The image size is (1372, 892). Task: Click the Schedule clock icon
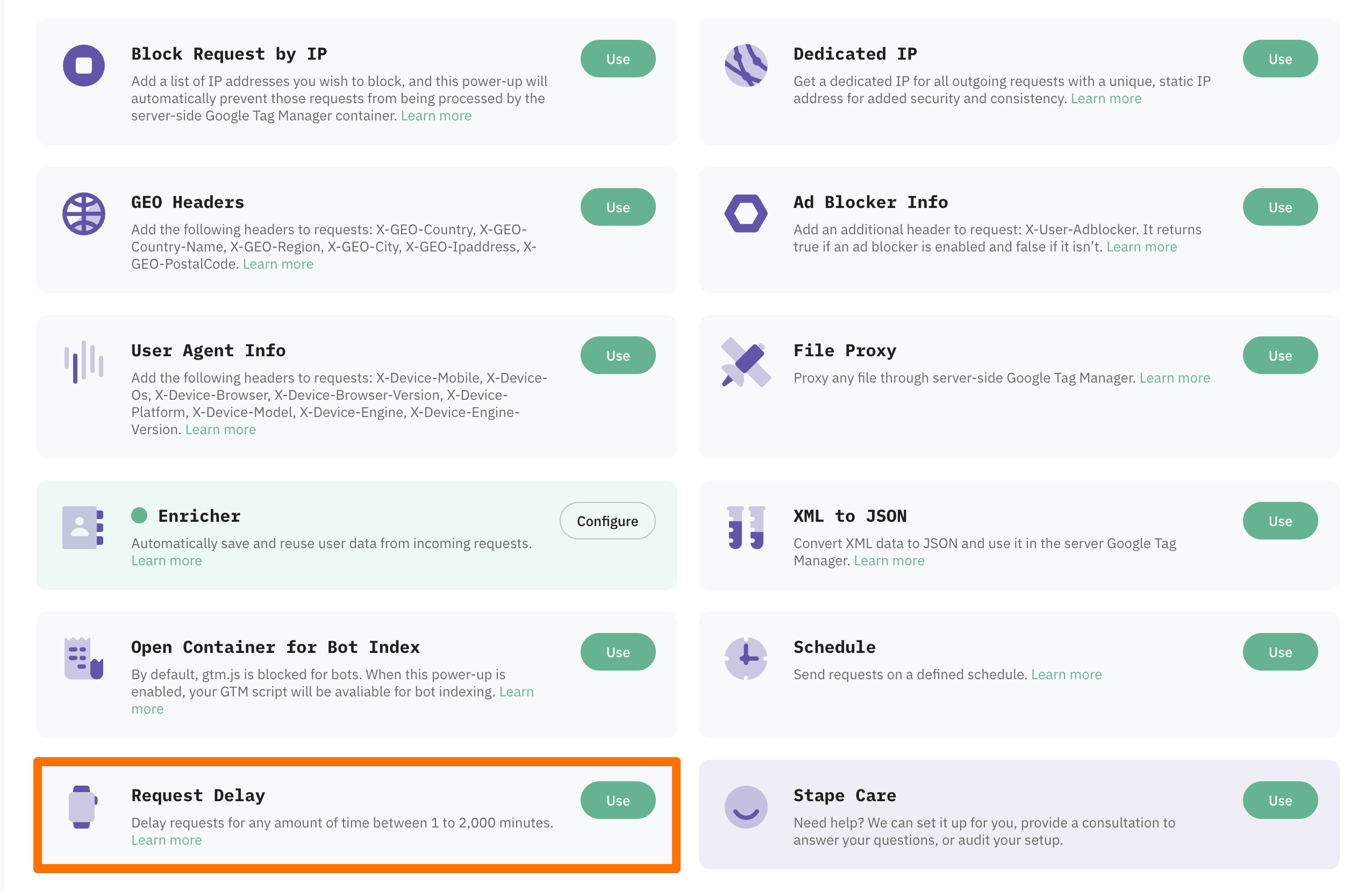[x=746, y=659]
